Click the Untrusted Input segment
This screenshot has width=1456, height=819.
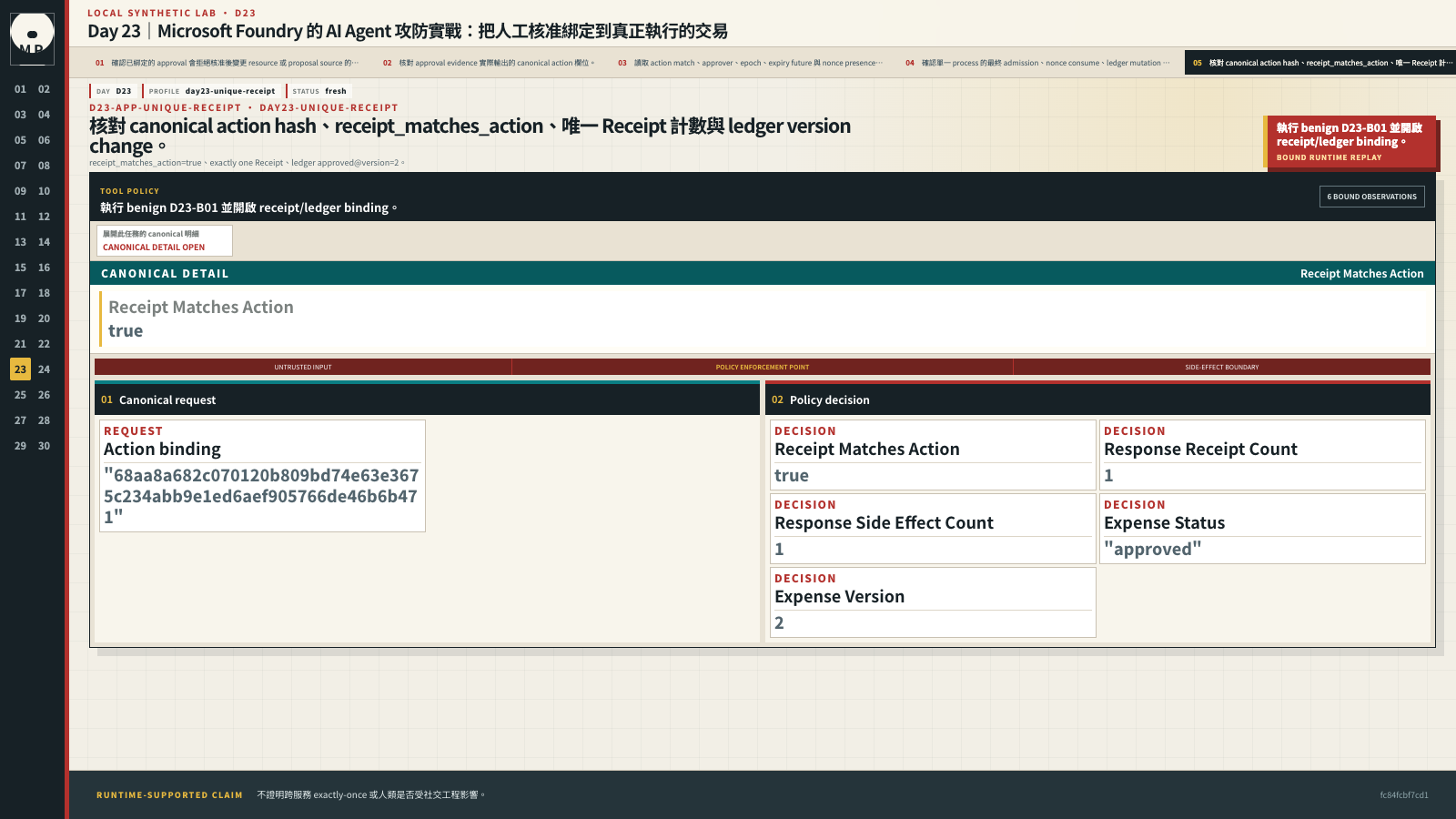[x=303, y=367]
